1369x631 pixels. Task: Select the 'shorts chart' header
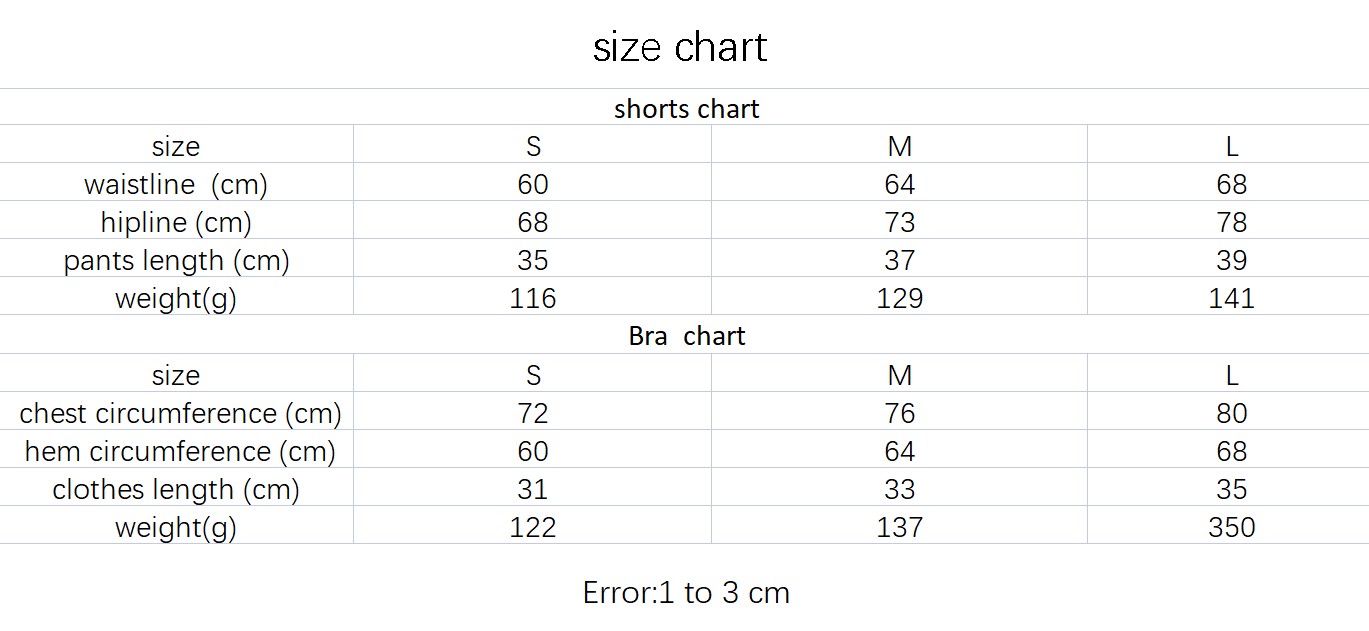click(x=687, y=108)
